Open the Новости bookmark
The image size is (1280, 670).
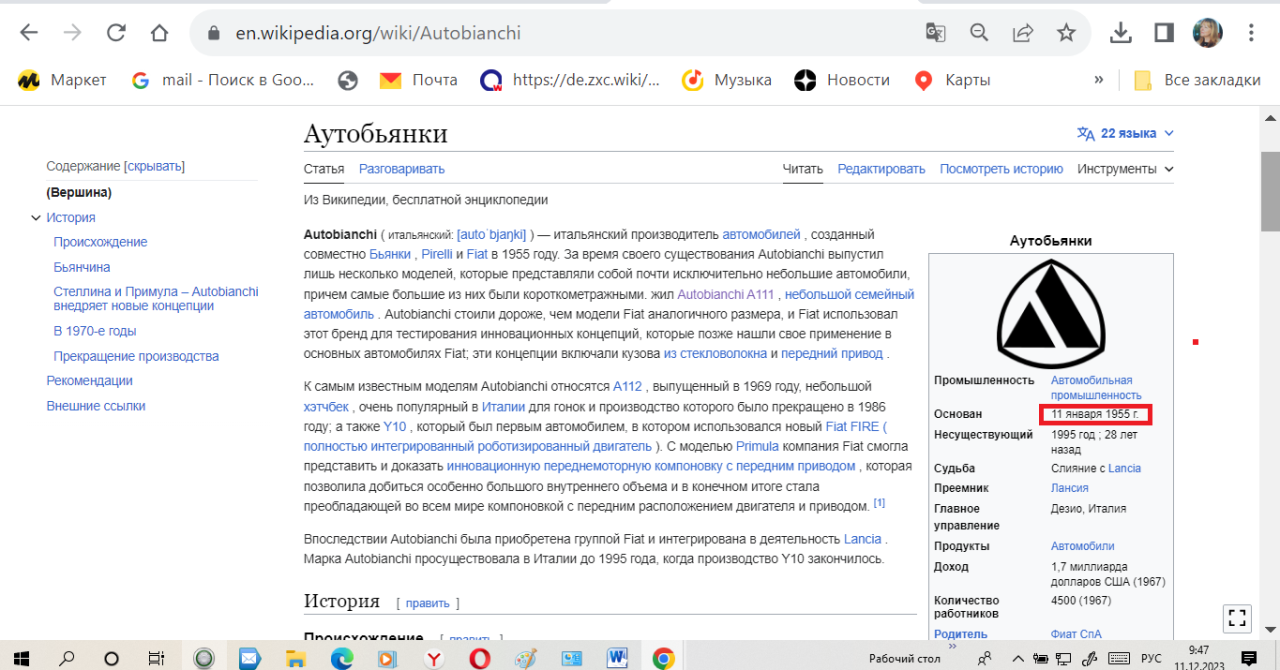pos(842,80)
